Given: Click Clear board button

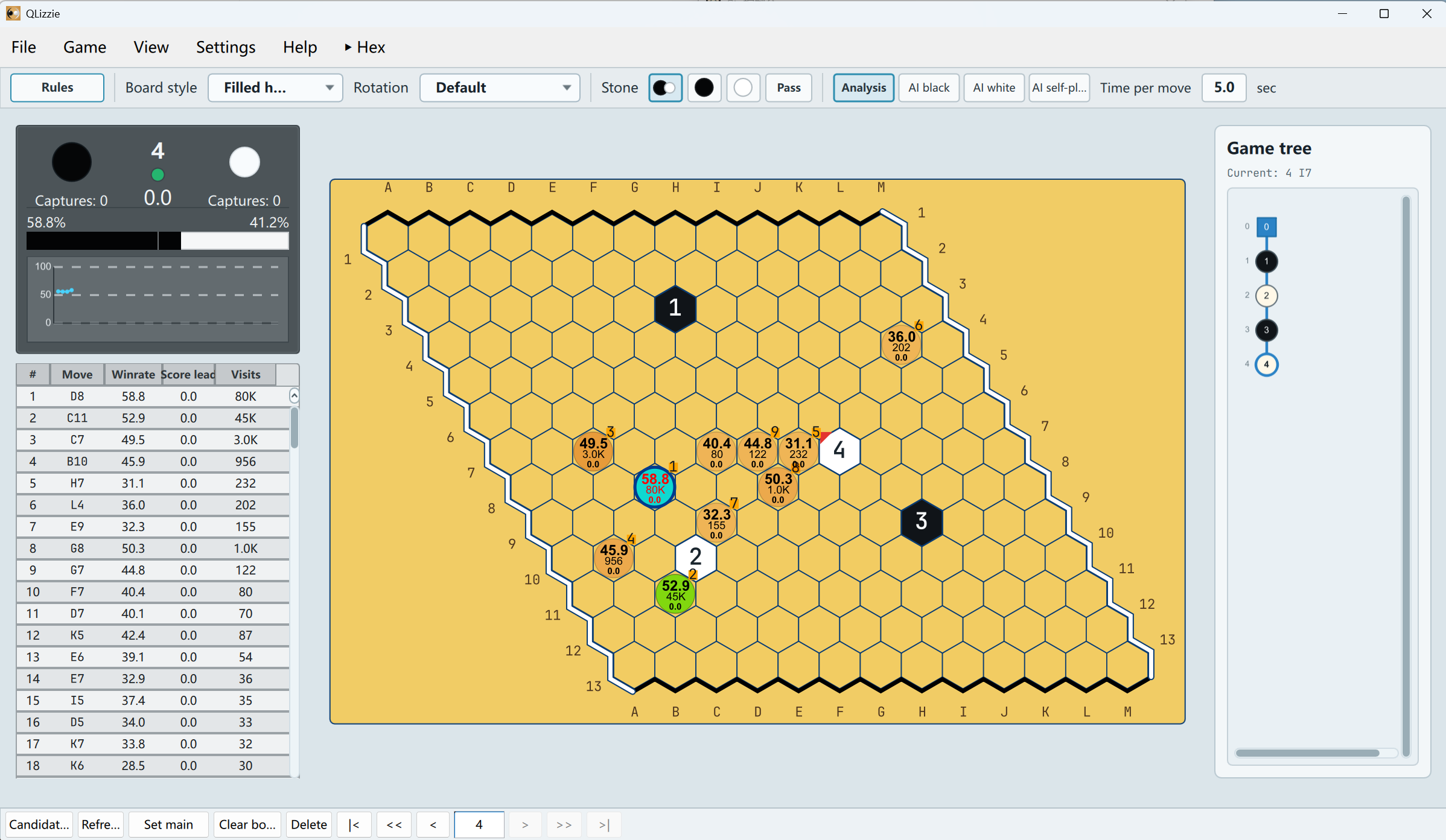Looking at the screenshot, I should [x=247, y=824].
